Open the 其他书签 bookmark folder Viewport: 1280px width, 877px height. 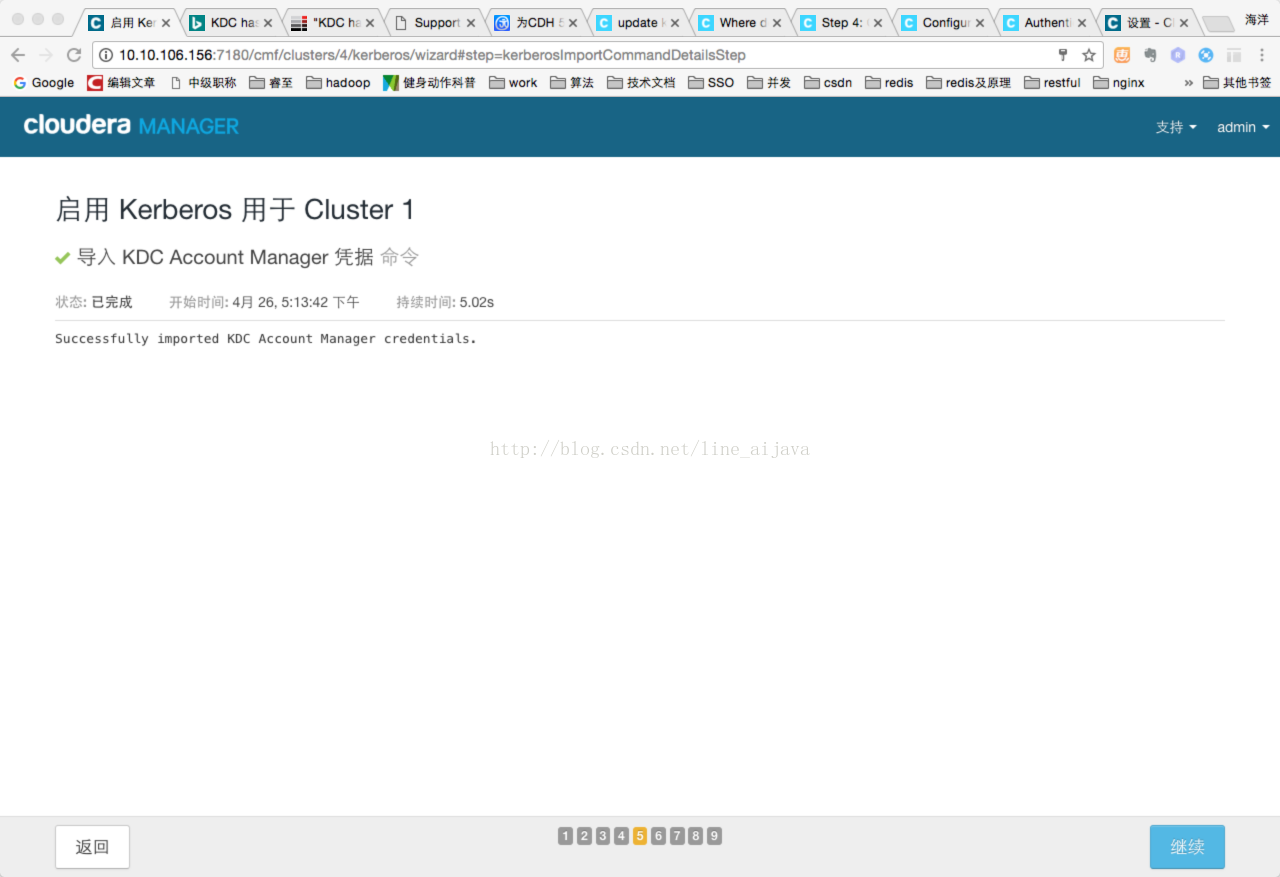1237,83
